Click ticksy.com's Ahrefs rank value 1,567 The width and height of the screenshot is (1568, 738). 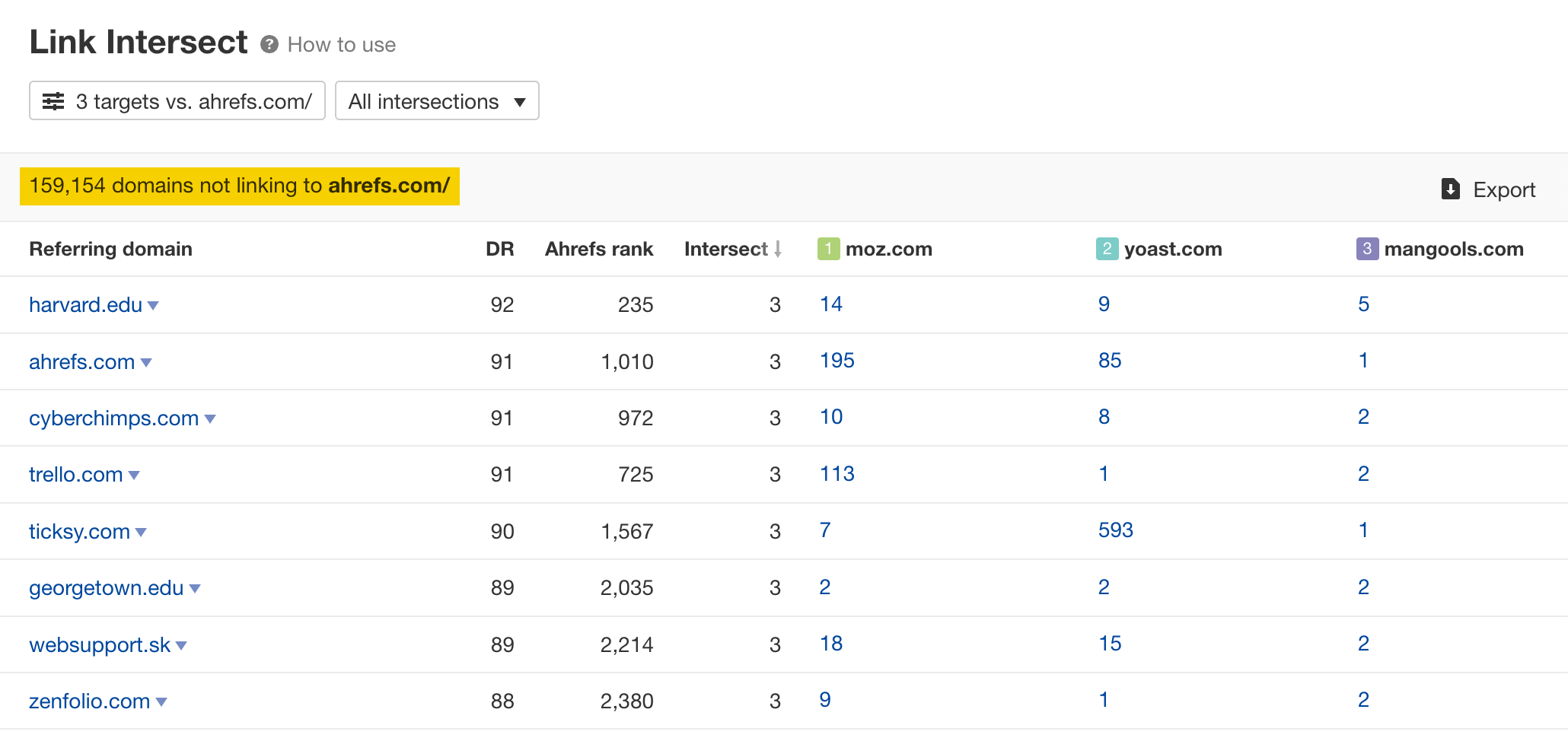pos(627,532)
